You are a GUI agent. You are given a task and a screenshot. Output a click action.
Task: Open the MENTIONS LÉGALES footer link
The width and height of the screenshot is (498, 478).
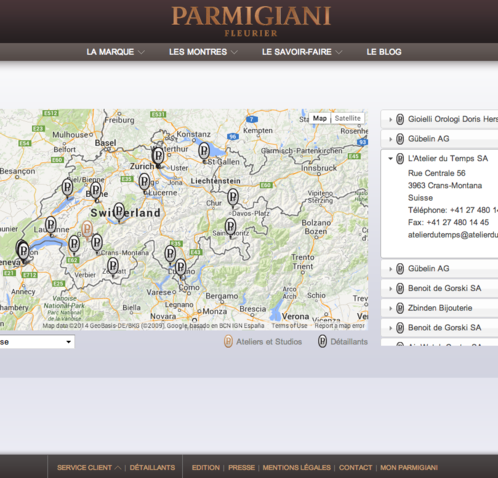[297, 468]
